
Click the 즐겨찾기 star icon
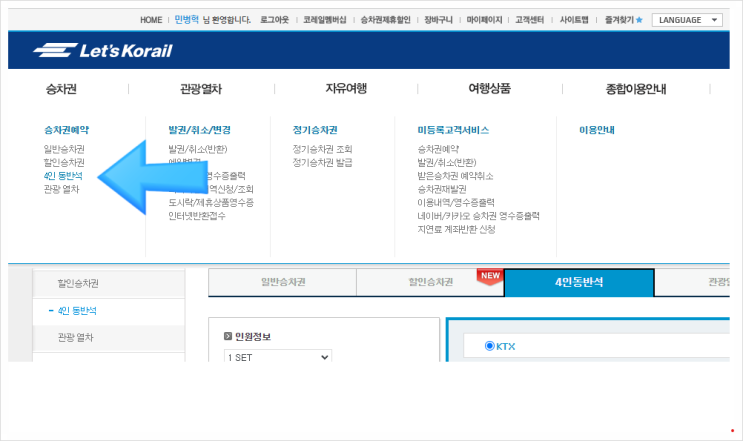639,20
